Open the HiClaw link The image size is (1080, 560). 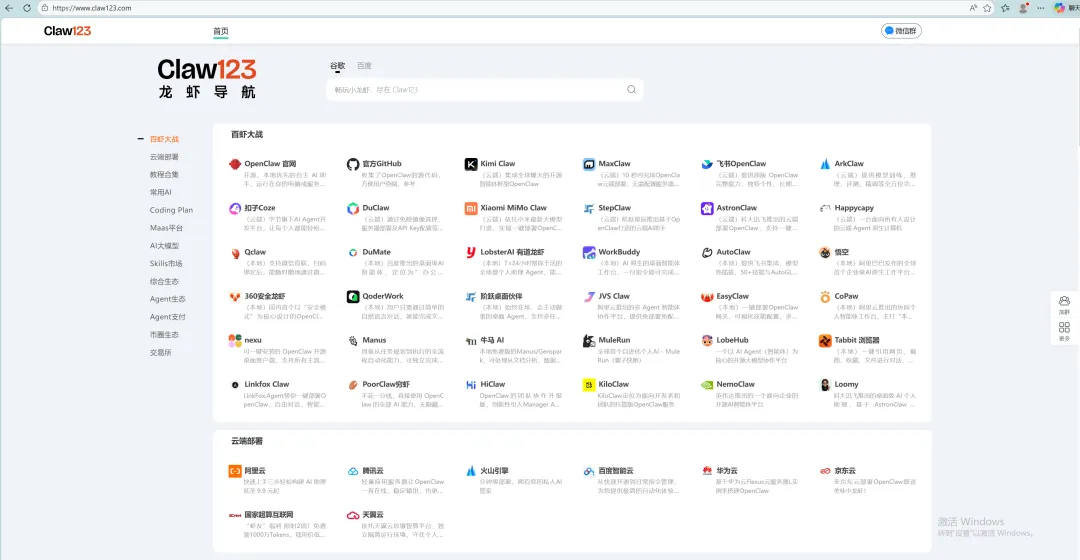pyautogui.click(x=492, y=384)
